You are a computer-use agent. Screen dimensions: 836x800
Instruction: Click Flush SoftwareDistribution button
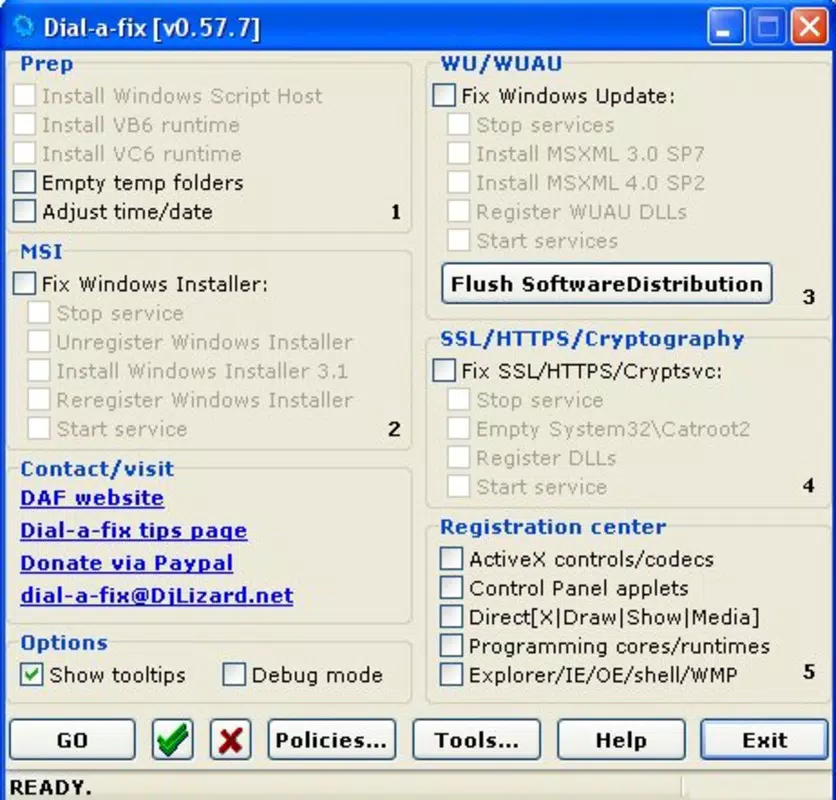[607, 283]
